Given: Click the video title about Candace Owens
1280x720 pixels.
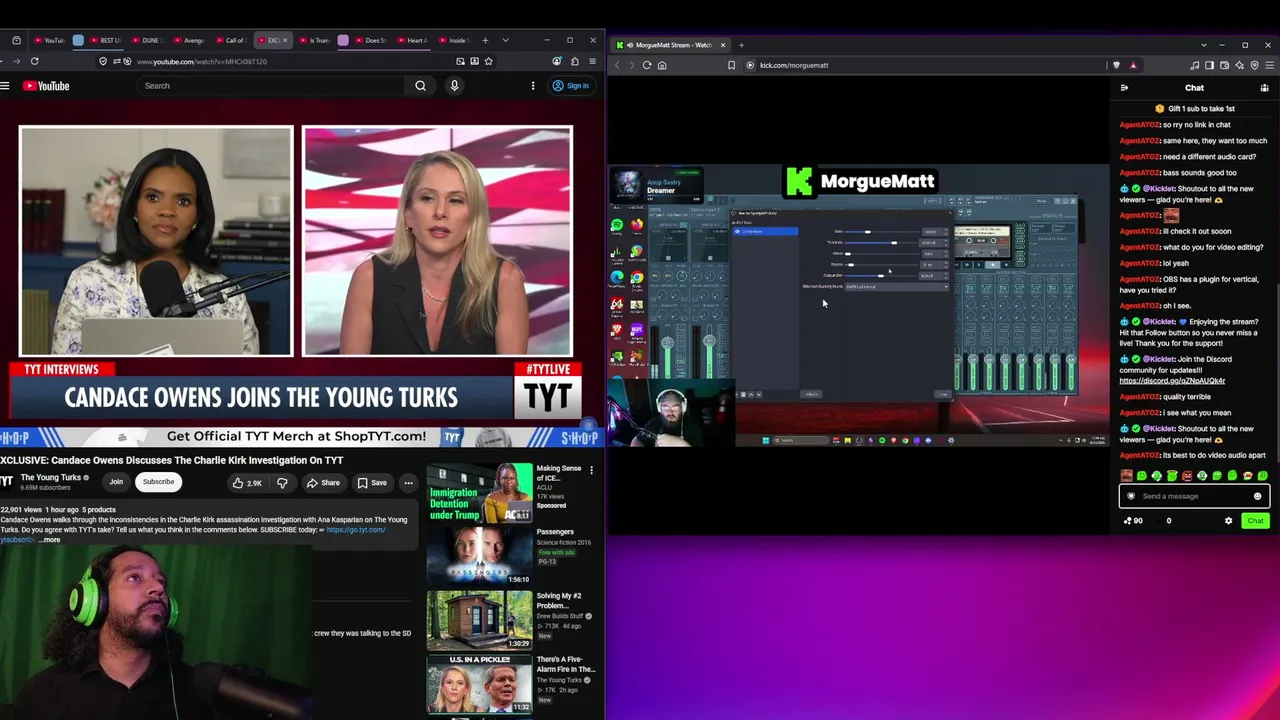Looking at the screenshot, I should (x=172, y=460).
